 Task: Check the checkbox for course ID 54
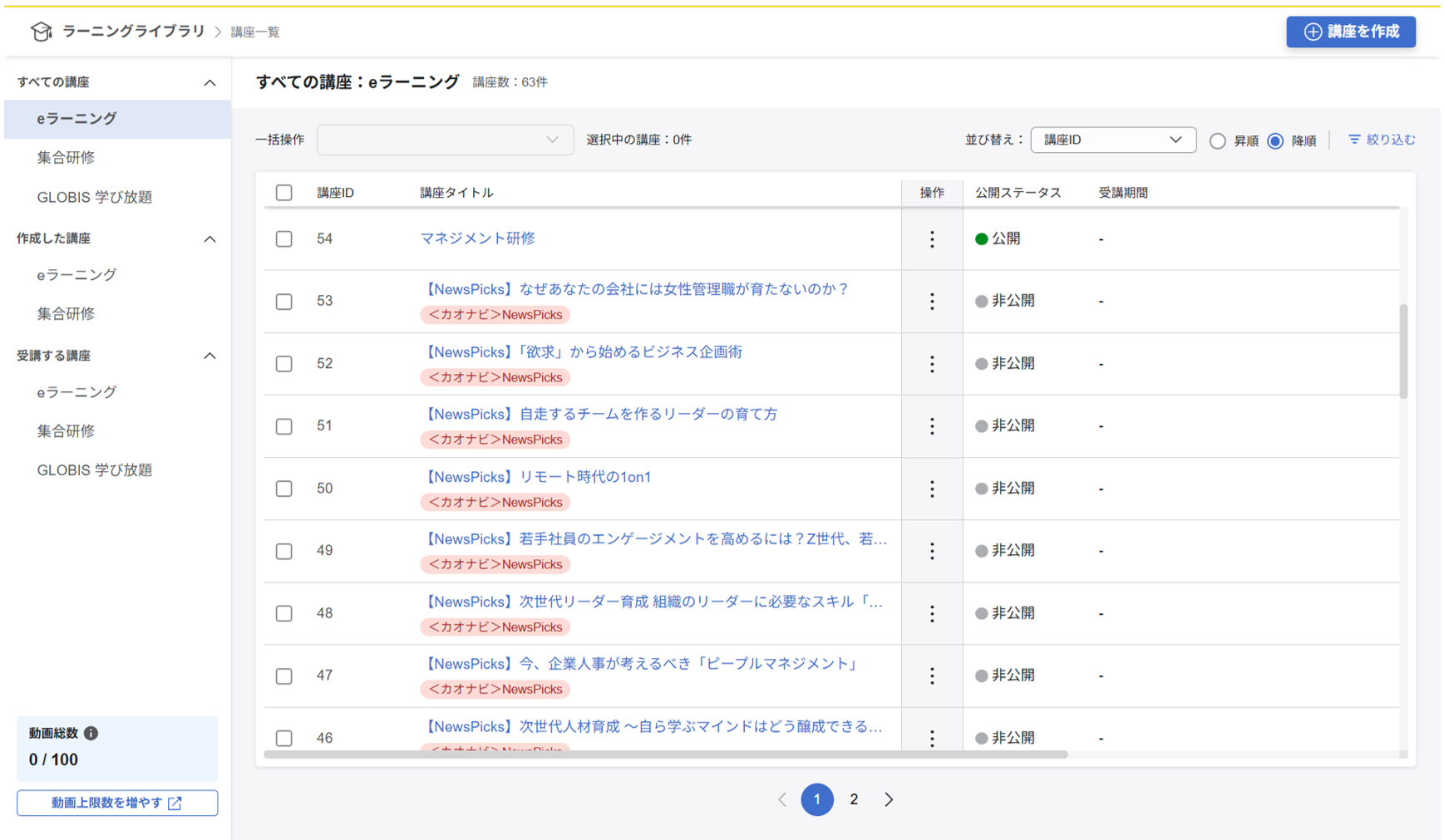pos(283,239)
